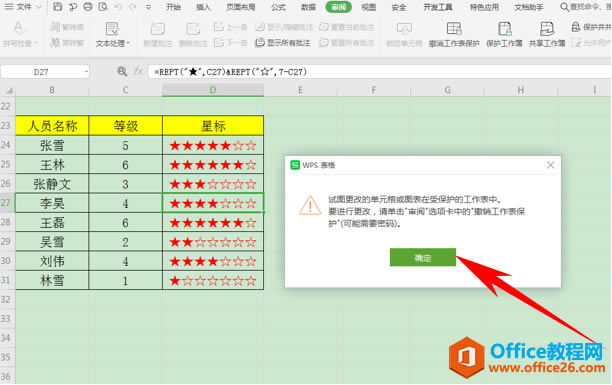
Task: Click the magnifier icon beside formula bar
Action: click(122, 71)
